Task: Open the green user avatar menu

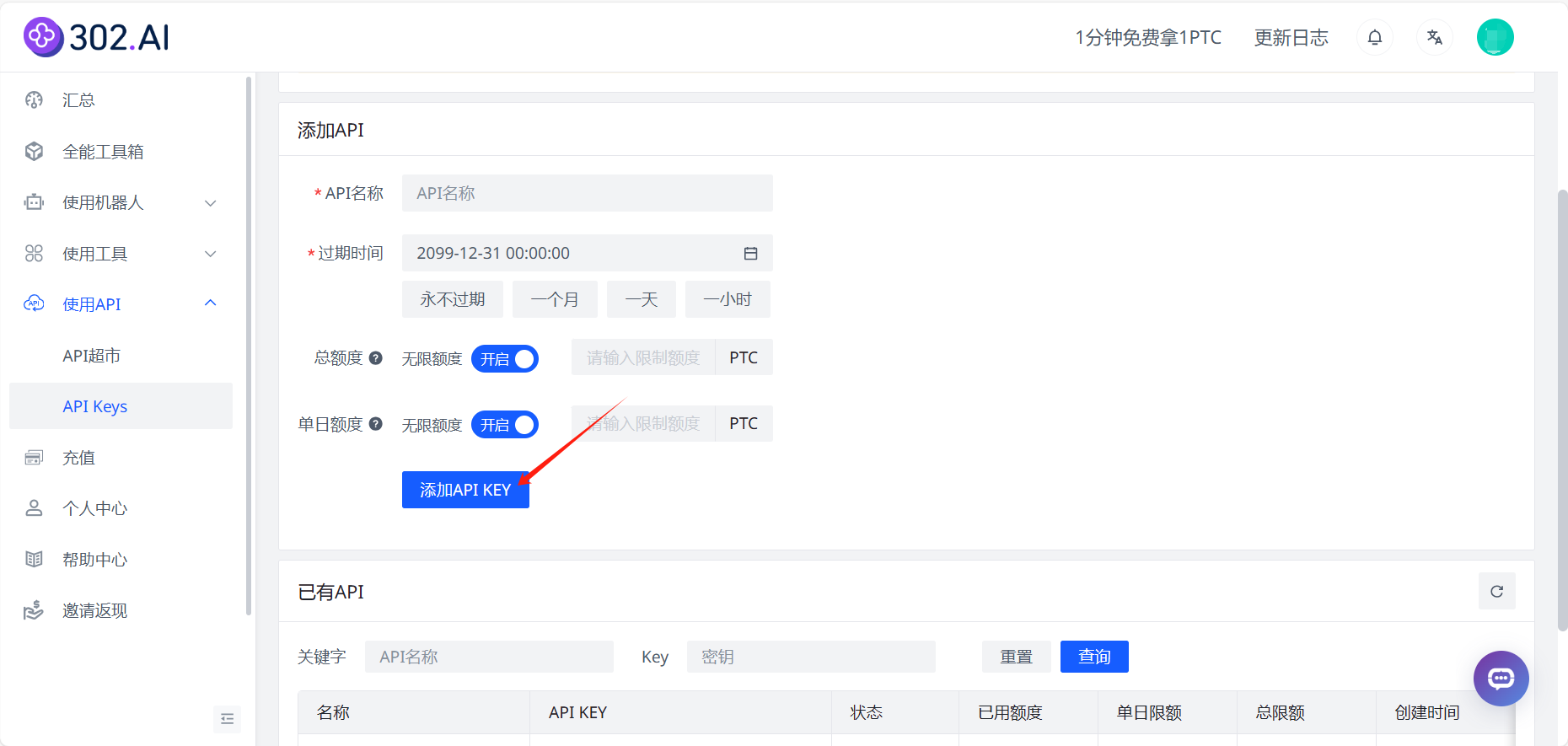Action: click(x=1496, y=37)
